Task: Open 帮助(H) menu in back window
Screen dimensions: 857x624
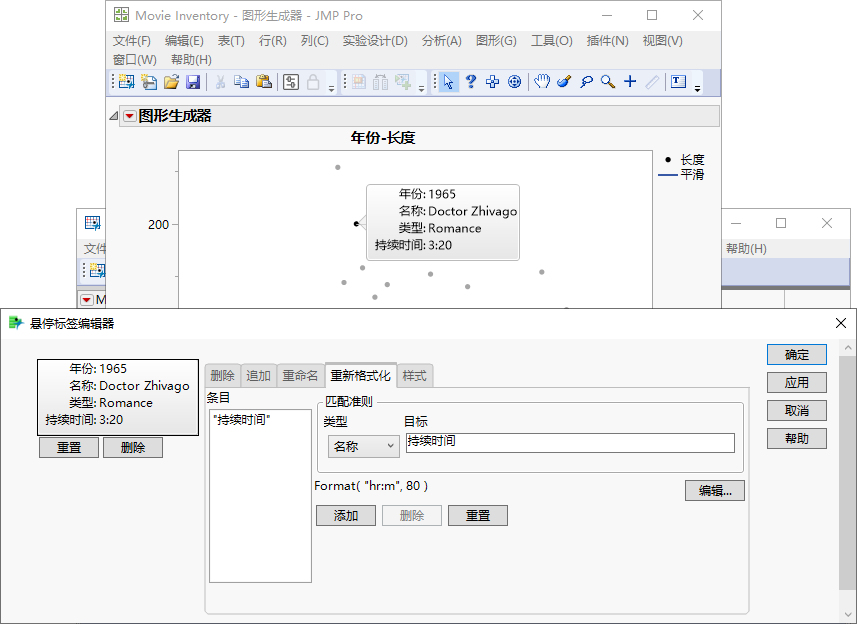Action: point(746,249)
